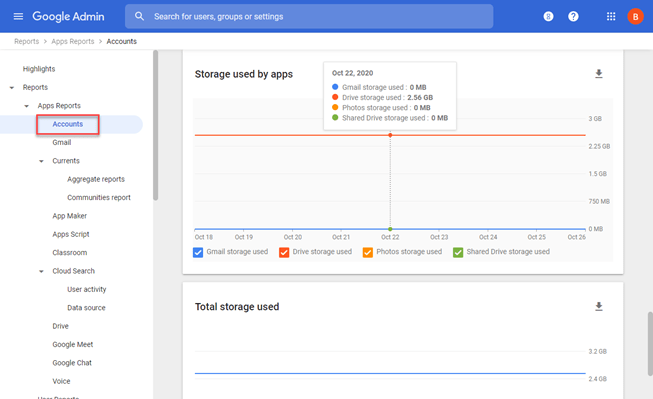The height and width of the screenshot is (399, 653).
Task: Open the Google apps grid
Action: [611, 16]
